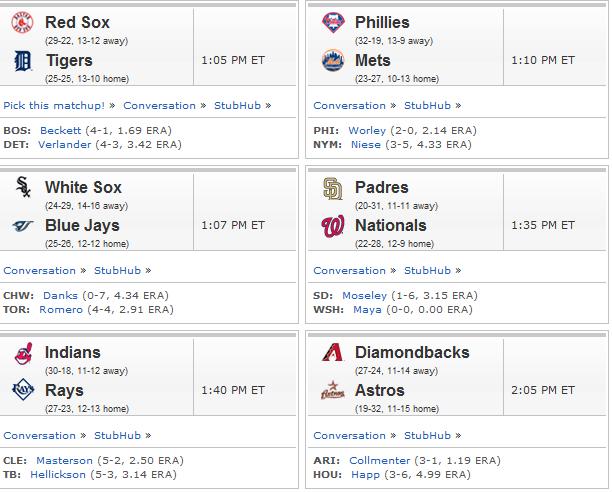This screenshot has height=492, width=612.
Task: Click the Detroit Tigers logo
Action: 23,61
